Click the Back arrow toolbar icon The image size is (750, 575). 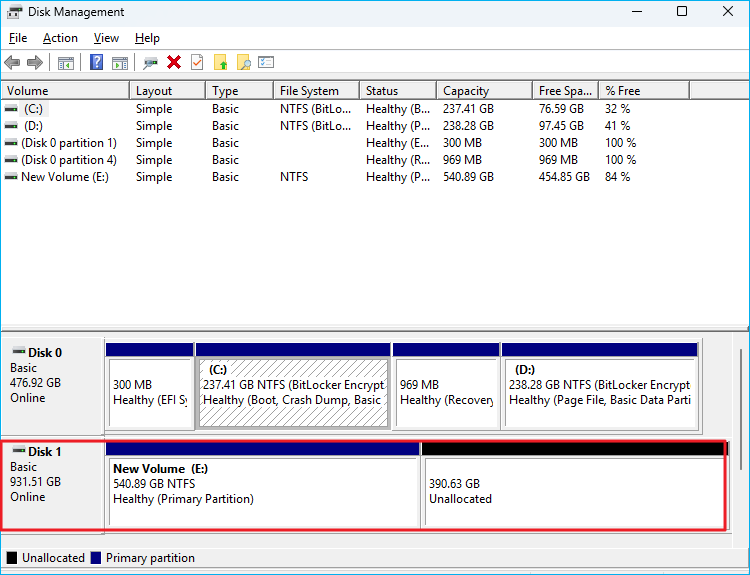(13, 63)
